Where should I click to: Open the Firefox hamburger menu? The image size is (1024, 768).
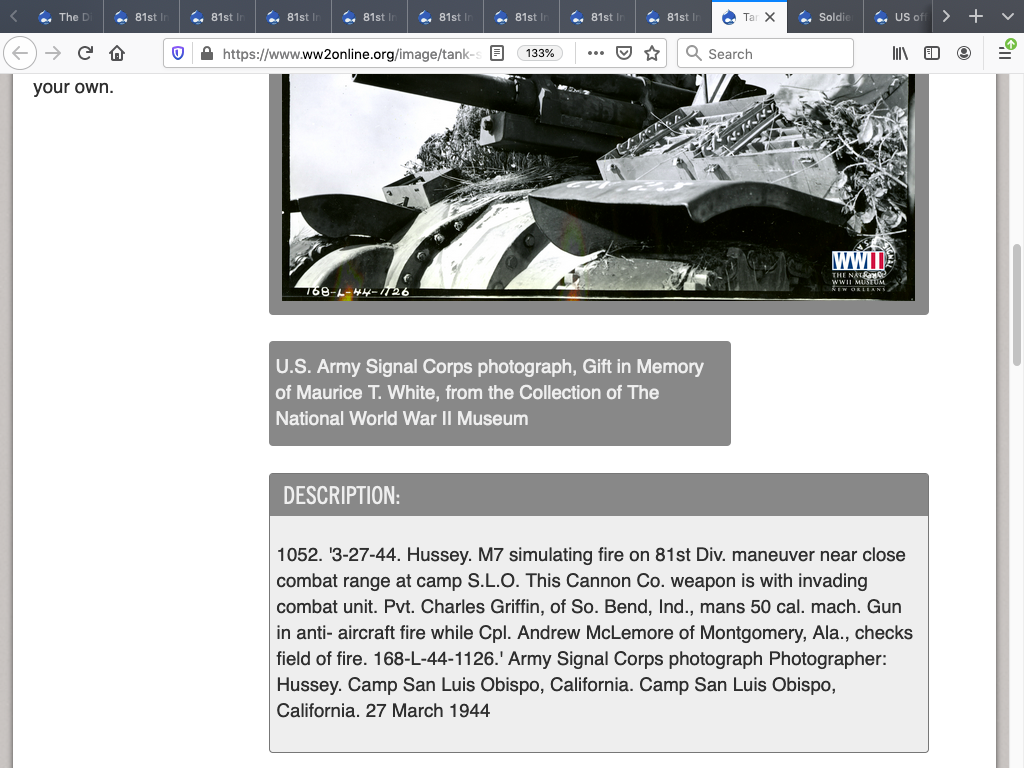(x=1005, y=53)
